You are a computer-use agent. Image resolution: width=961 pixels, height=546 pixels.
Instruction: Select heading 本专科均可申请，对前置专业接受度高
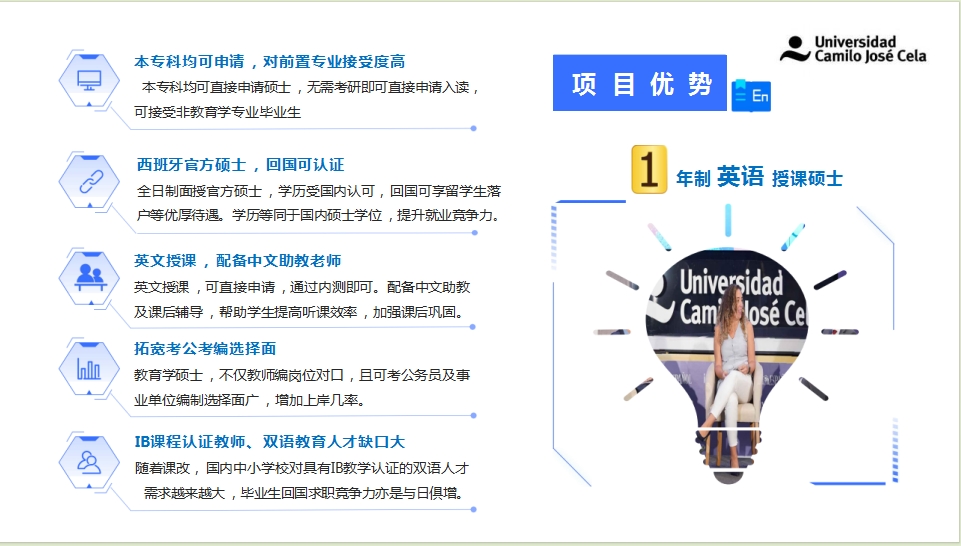pos(270,62)
